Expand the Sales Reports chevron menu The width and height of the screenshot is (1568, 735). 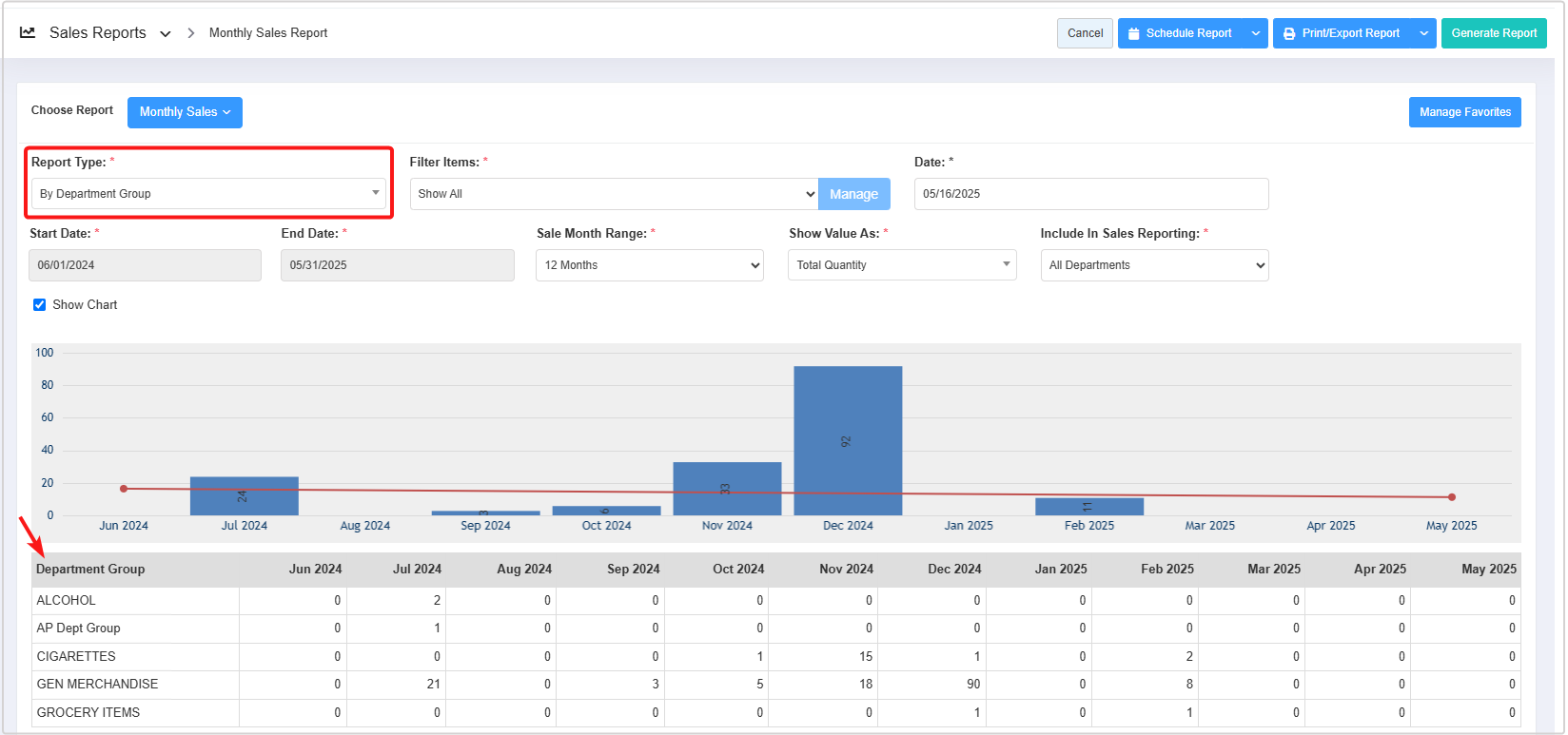(166, 33)
